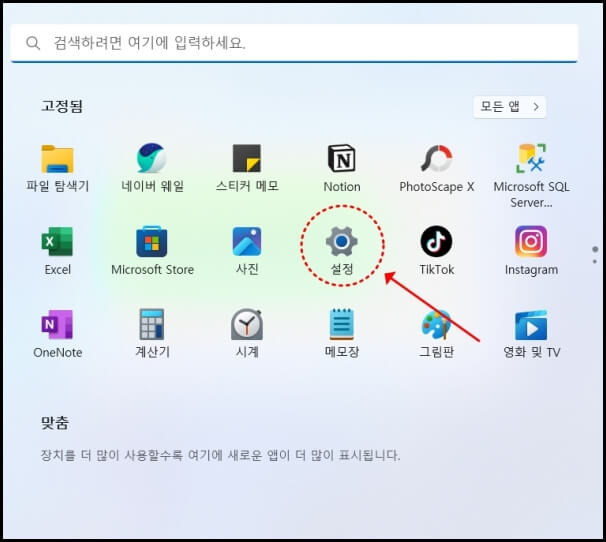Launch Excel from pinned apps
This screenshot has height=542, width=606.
(58, 251)
